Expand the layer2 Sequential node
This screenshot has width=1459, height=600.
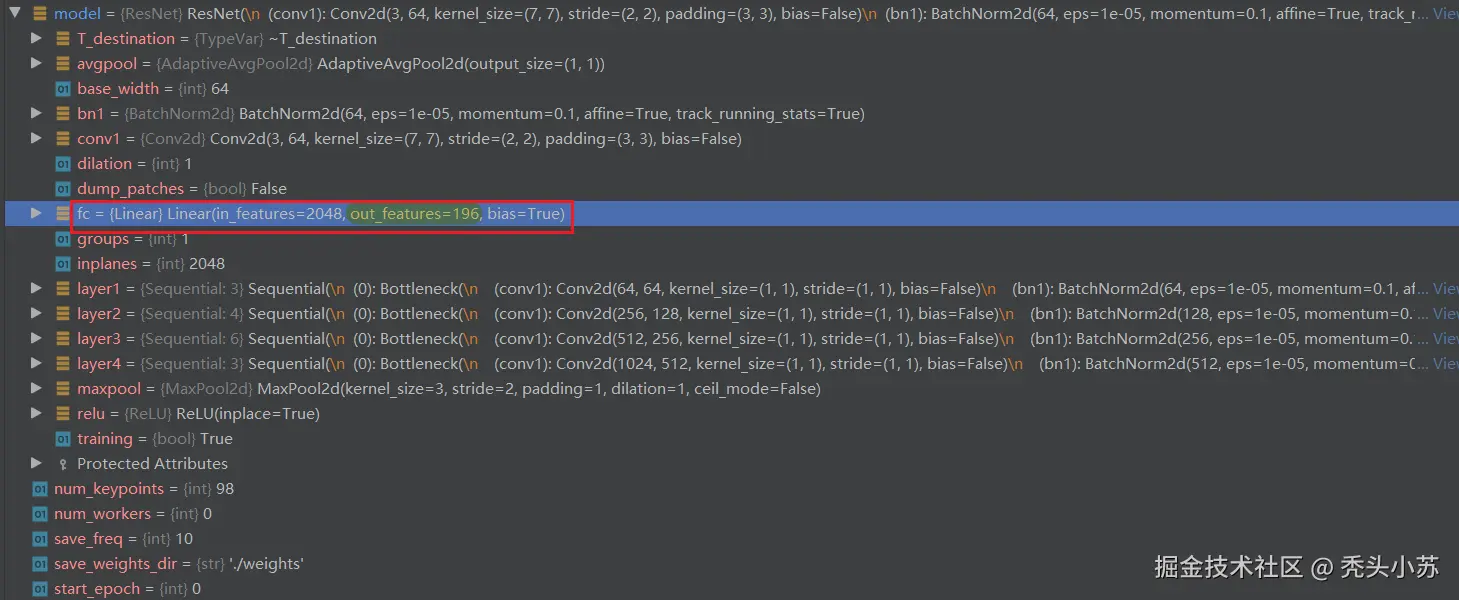tap(37, 313)
